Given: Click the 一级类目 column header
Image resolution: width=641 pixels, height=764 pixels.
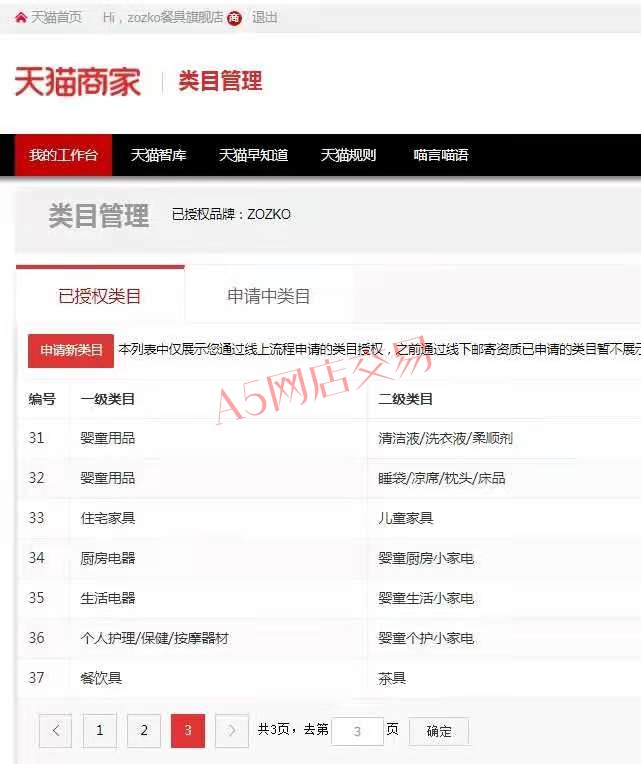Looking at the screenshot, I should coord(108,399).
